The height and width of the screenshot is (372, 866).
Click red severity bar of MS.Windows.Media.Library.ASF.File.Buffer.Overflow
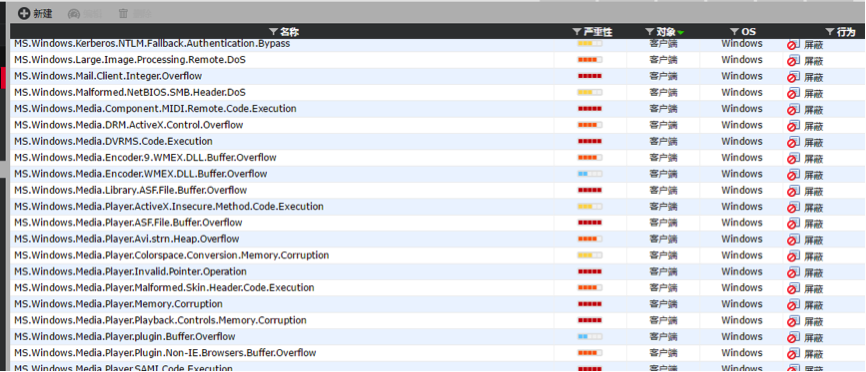pos(590,190)
